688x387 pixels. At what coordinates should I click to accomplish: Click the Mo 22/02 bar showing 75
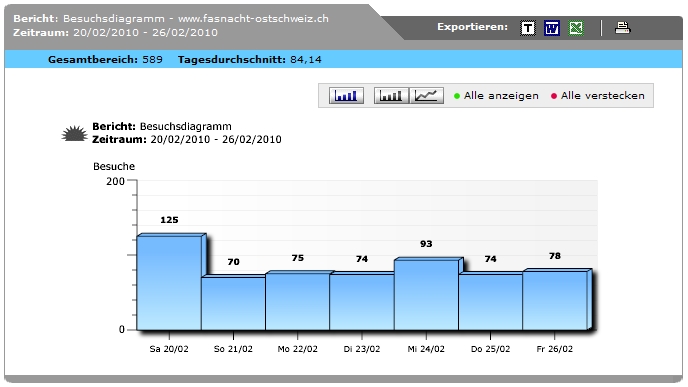[x=298, y=301]
